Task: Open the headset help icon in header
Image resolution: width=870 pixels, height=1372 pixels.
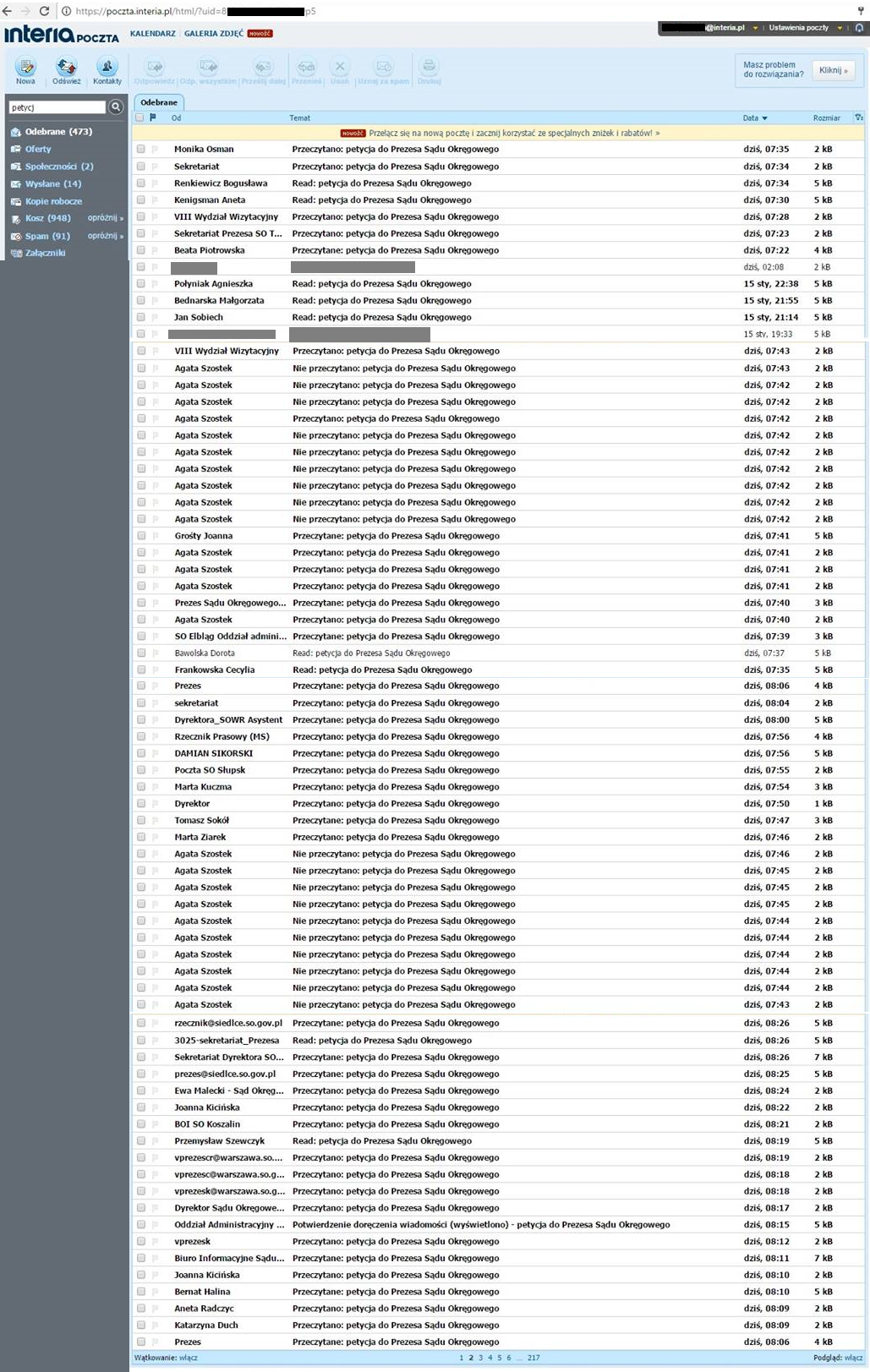Action: pyautogui.click(x=859, y=28)
